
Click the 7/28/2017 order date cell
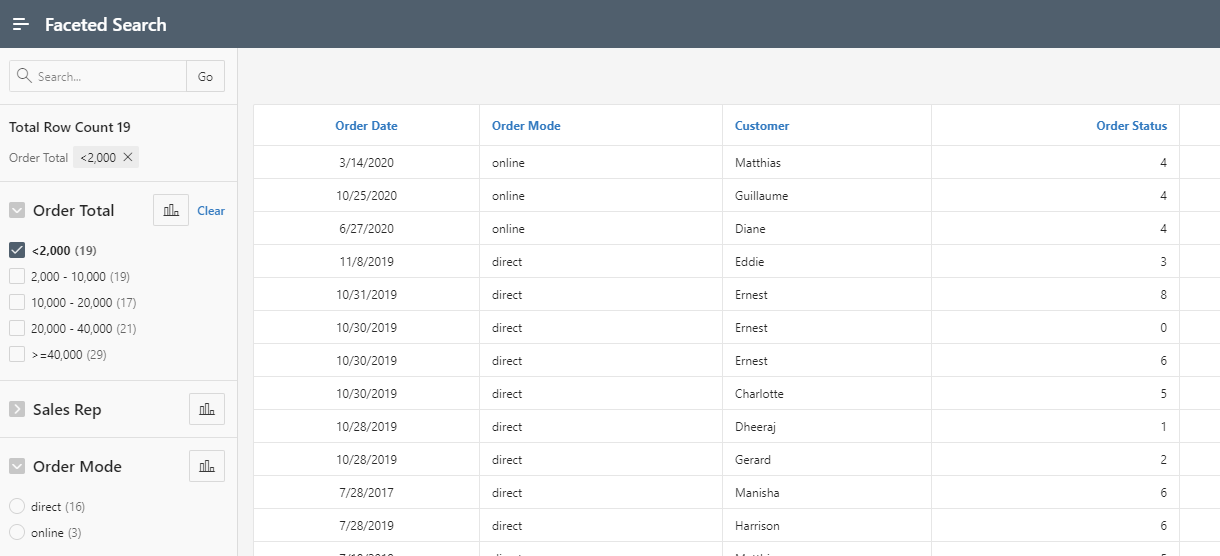coord(366,492)
